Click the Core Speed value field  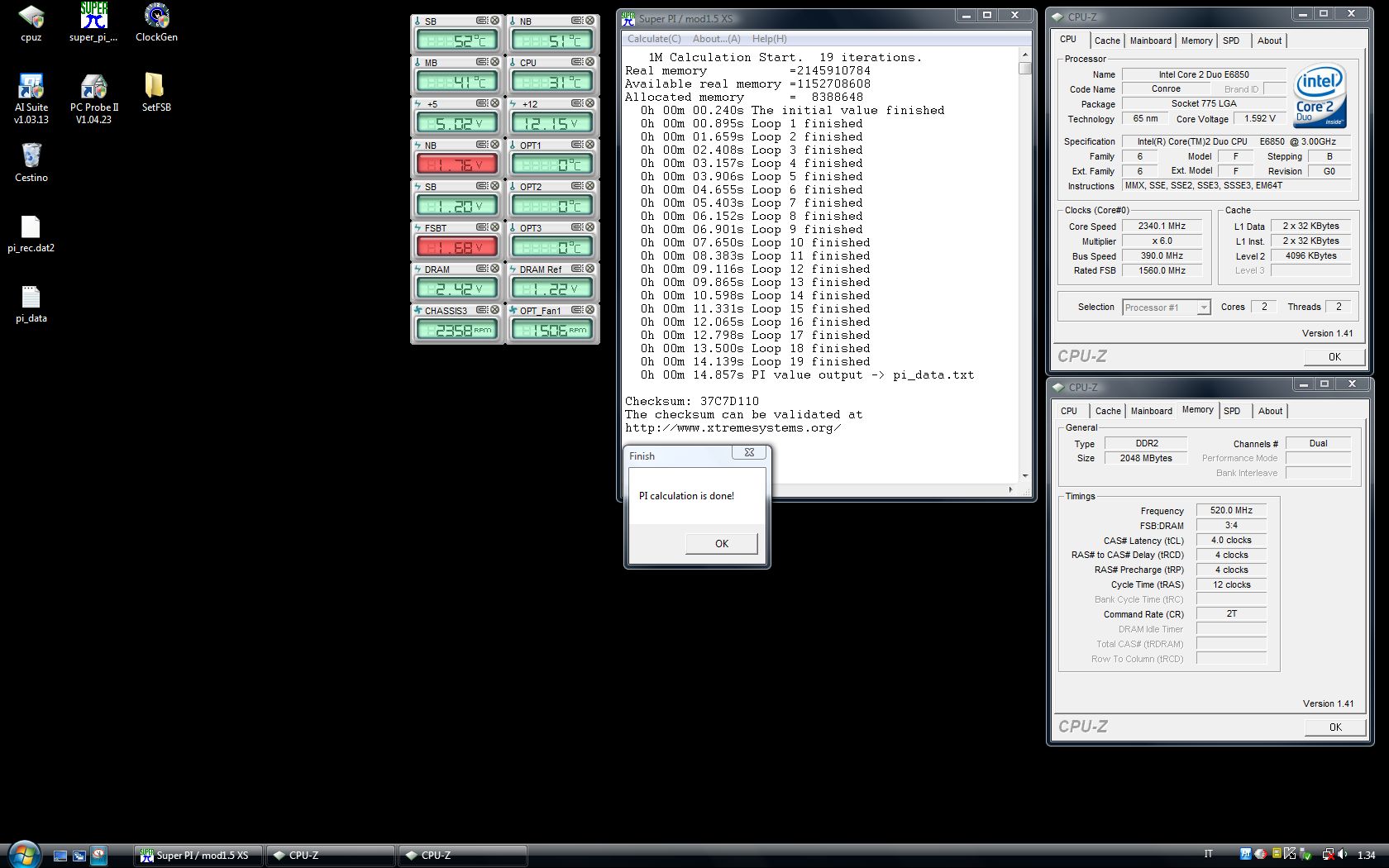[1162, 226]
